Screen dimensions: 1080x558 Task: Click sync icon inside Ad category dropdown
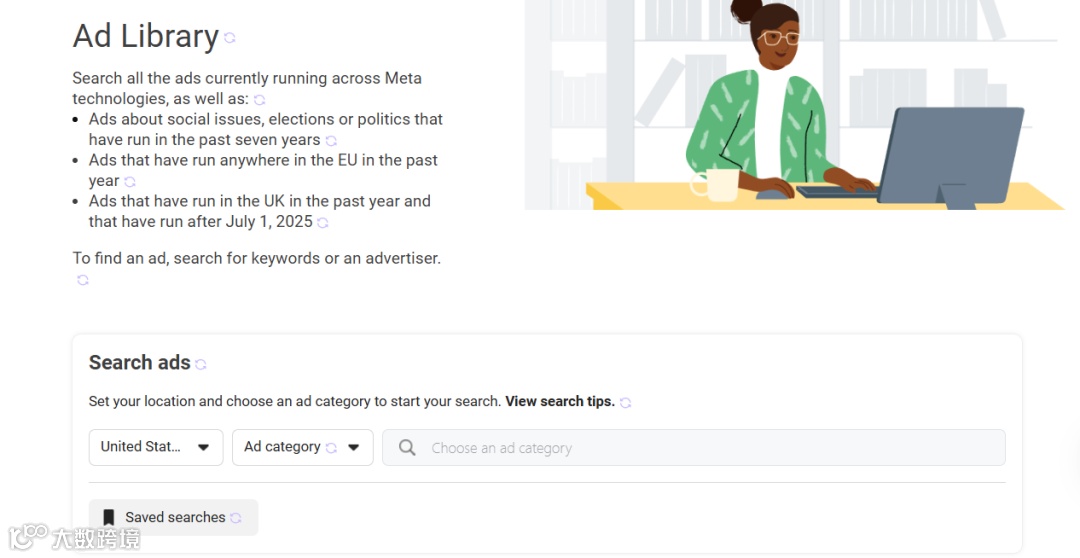(331, 448)
